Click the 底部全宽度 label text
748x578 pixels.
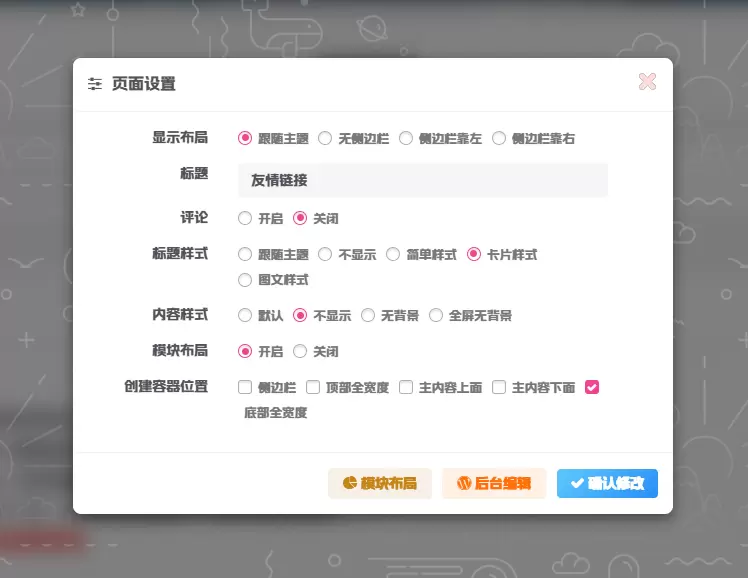pos(275,413)
